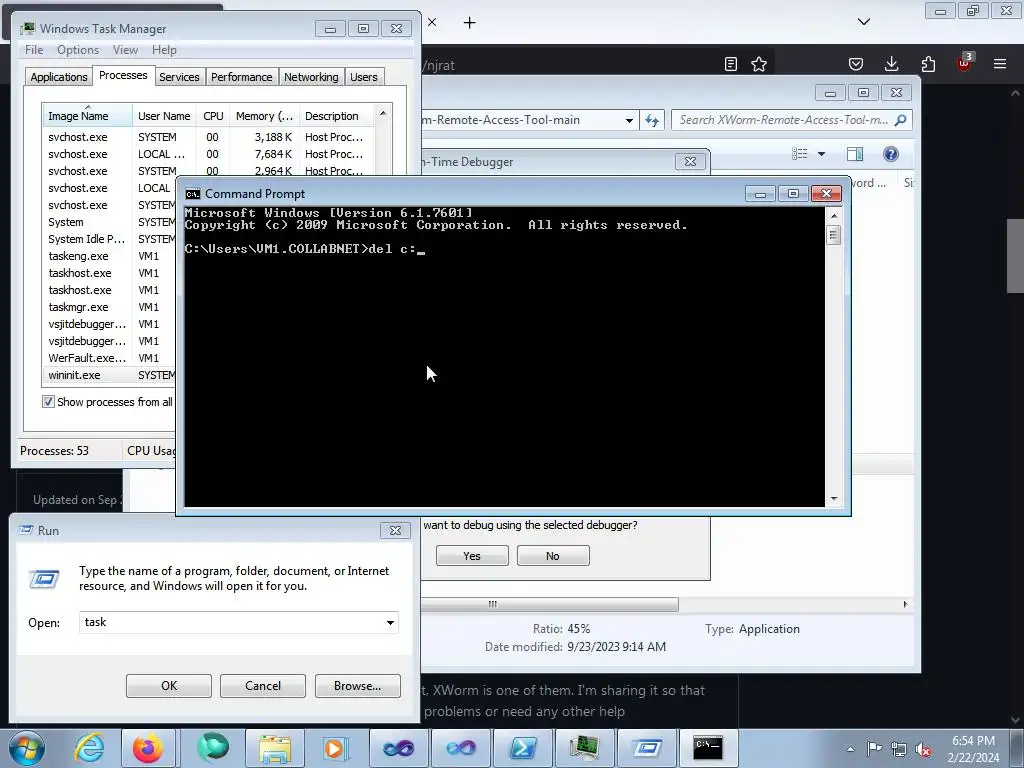Sort processes by Image Name column
This screenshot has height=768, width=1024.
click(88, 116)
